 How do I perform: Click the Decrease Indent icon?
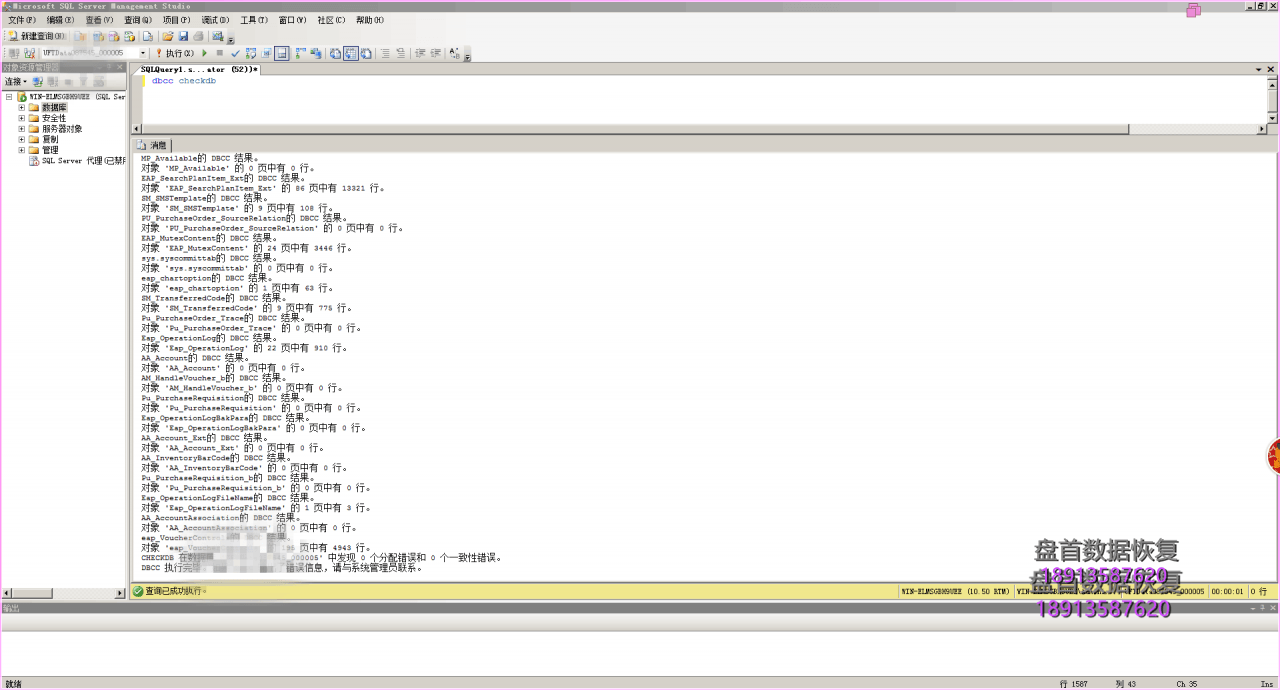click(x=420, y=53)
